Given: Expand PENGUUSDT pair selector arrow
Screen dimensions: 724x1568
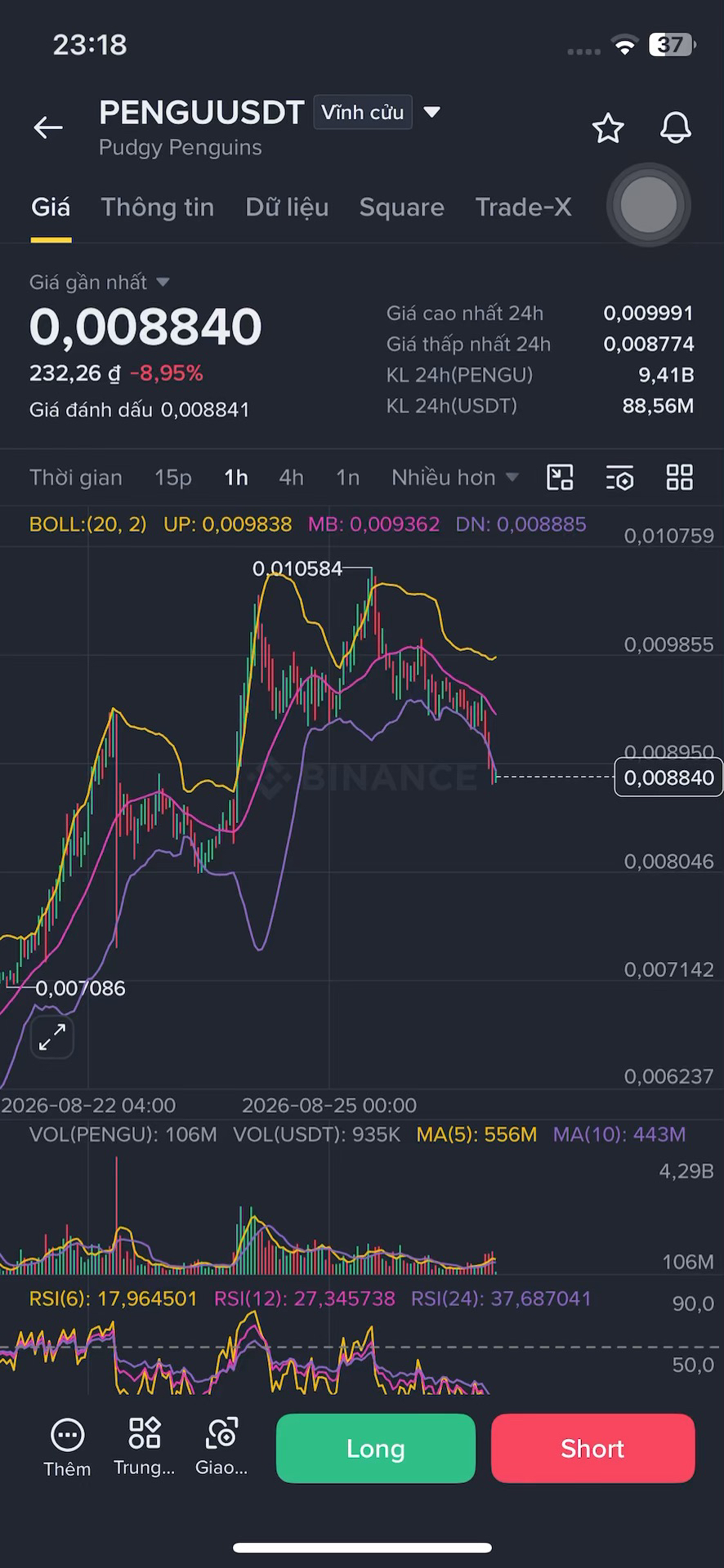Looking at the screenshot, I should [432, 112].
